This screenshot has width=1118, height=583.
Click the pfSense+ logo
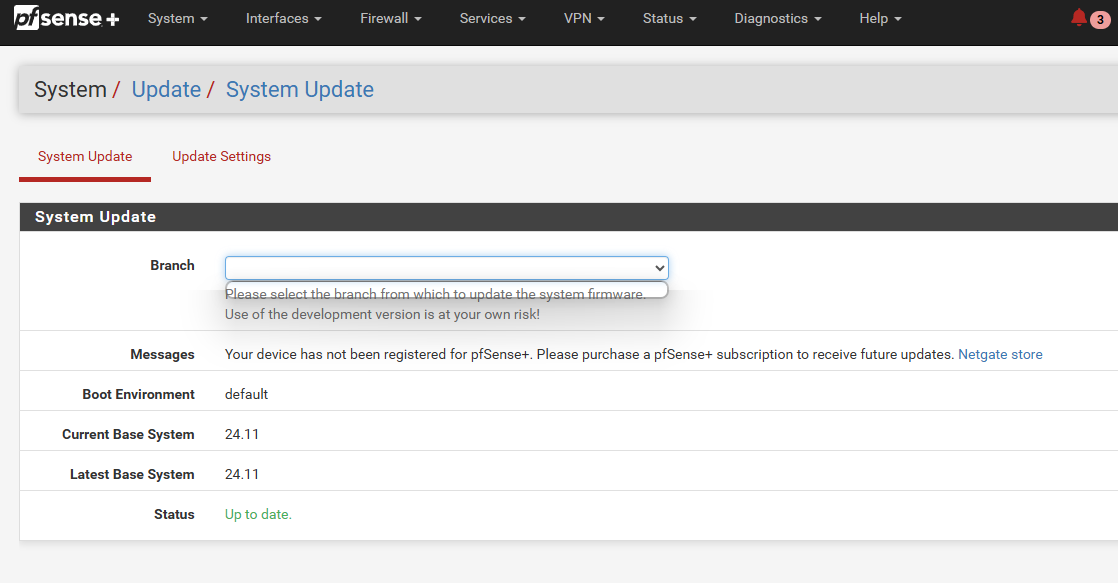[x=66, y=18]
